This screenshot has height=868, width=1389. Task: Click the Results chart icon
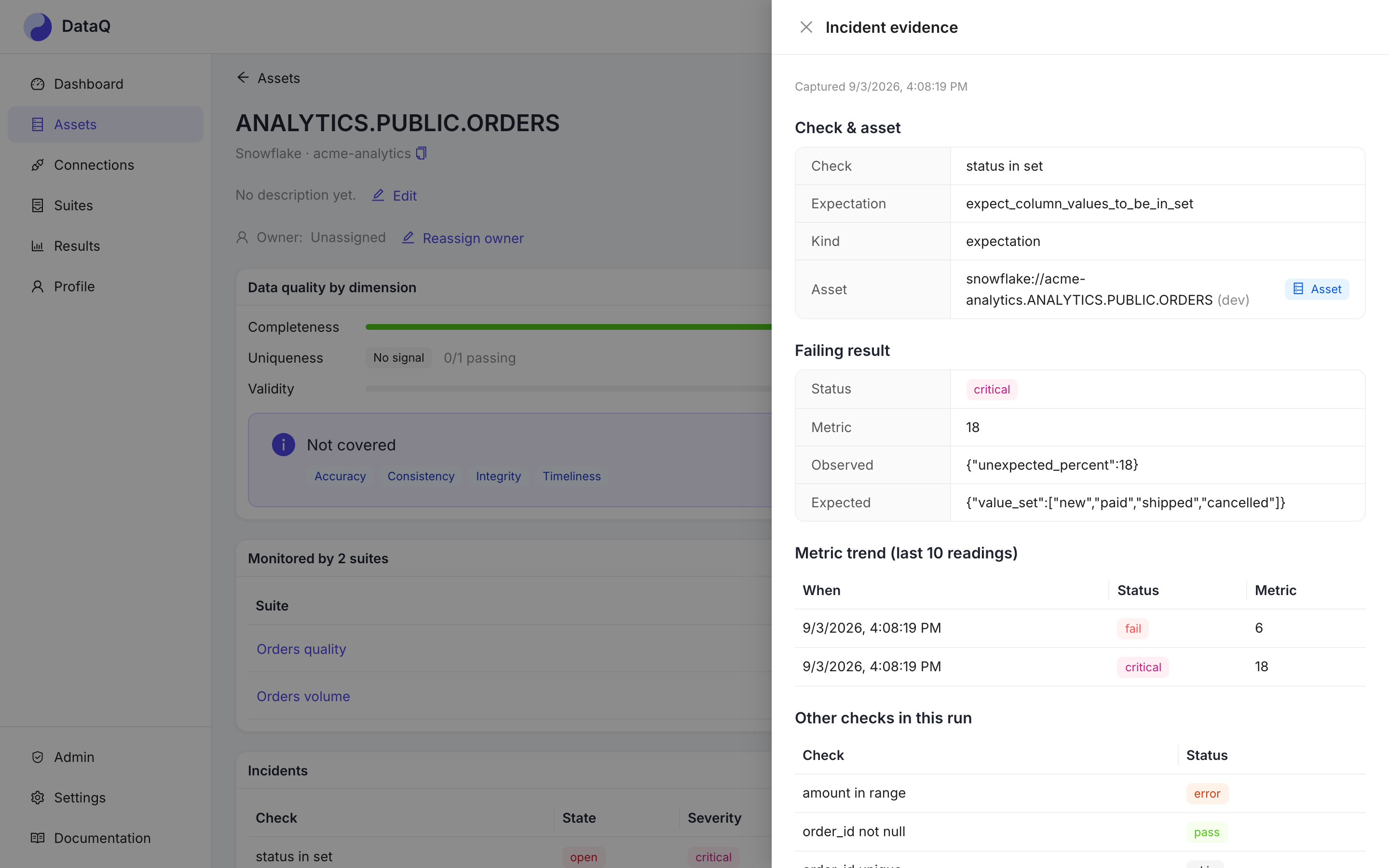pyautogui.click(x=37, y=246)
